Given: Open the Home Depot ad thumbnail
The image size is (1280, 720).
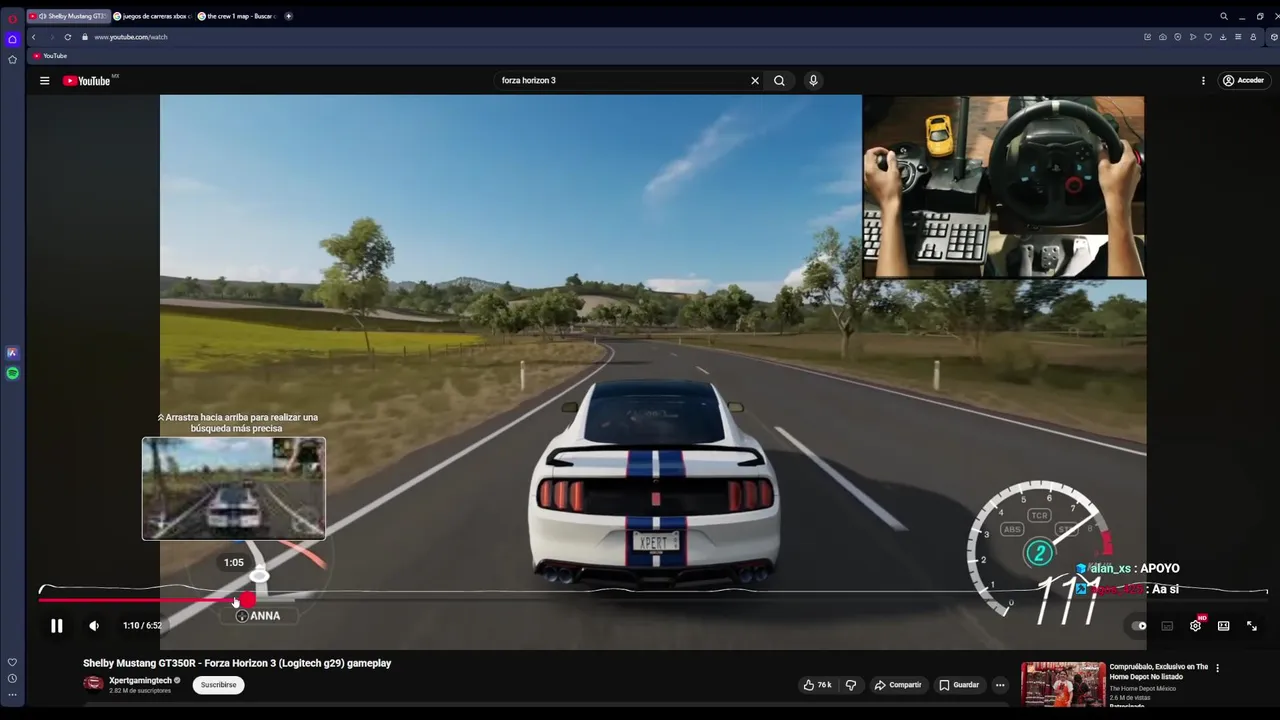Looking at the screenshot, I should (x=1063, y=684).
